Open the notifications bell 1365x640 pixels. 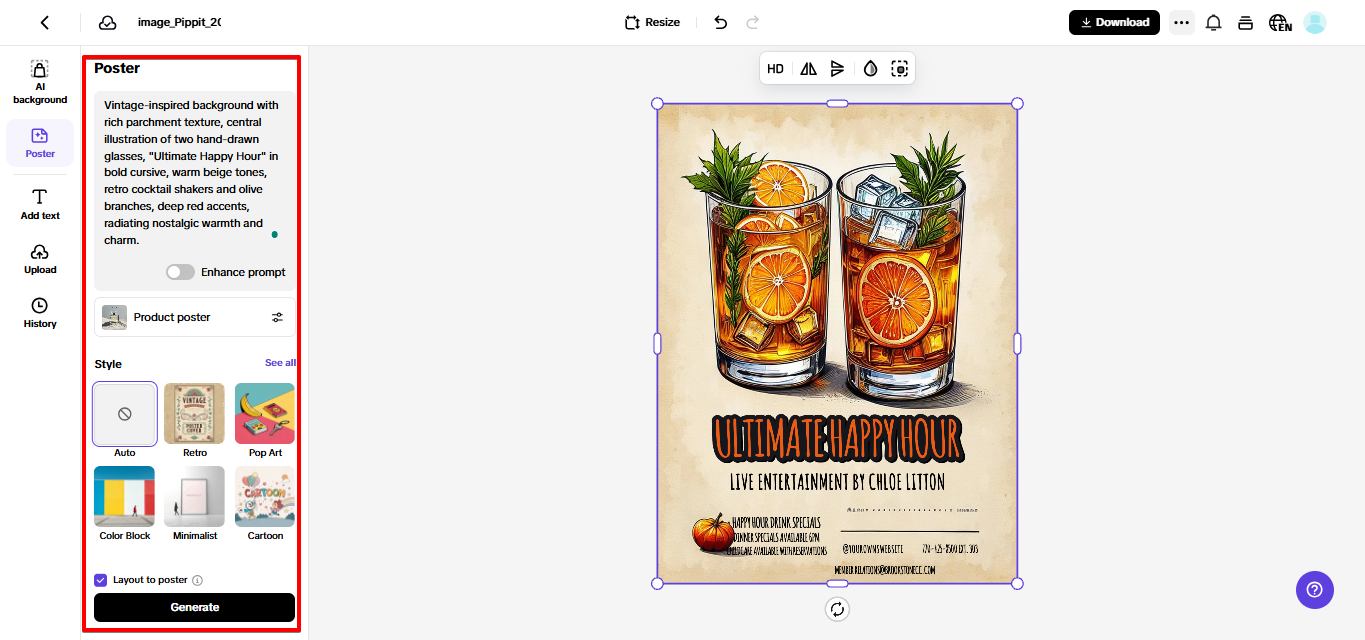point(1213,22)
